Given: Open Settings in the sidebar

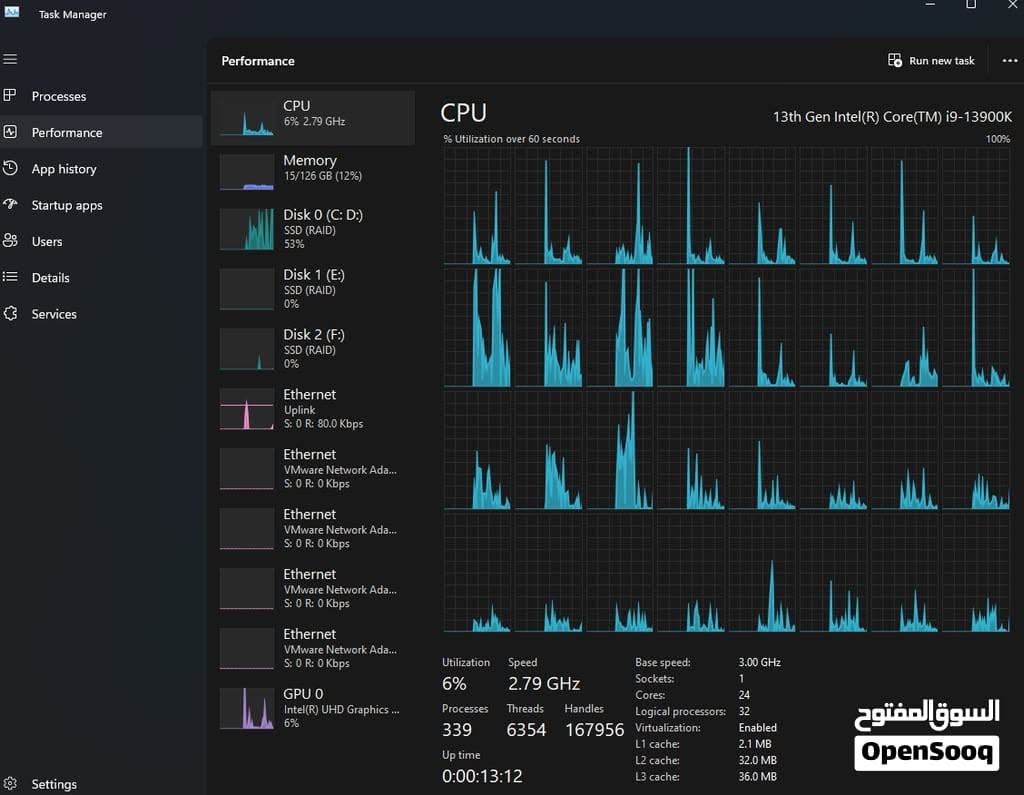Looking at the screenshot, I should [x=101, y=783].
